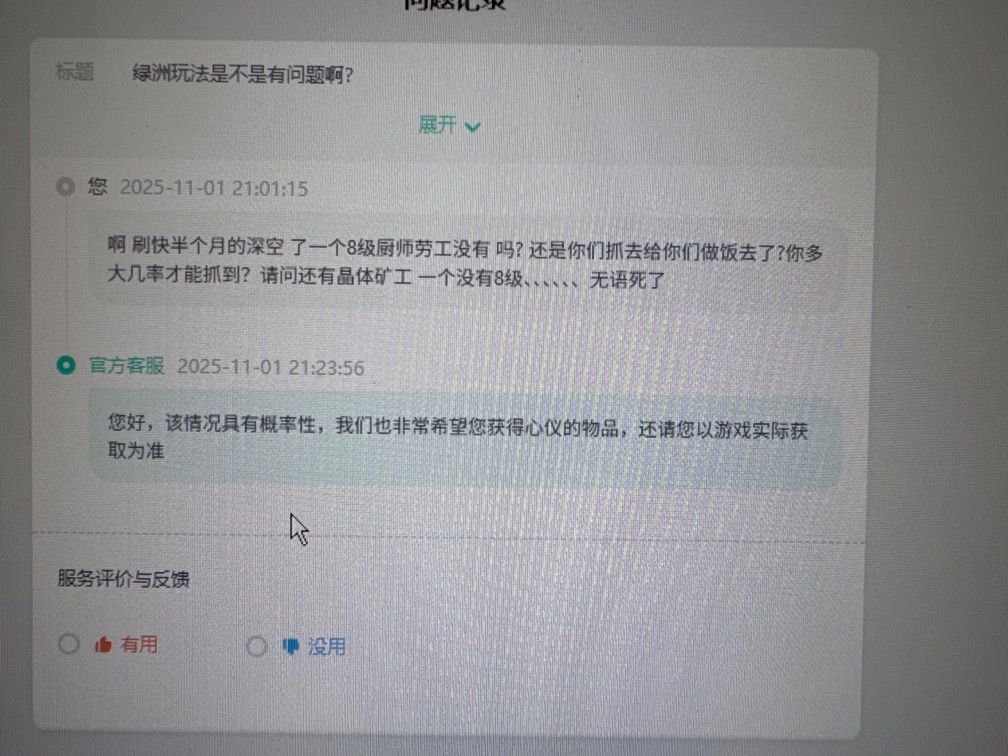The image size is (1008, 756).
Task: Click the blue 没用 label text
Action: 327,646
